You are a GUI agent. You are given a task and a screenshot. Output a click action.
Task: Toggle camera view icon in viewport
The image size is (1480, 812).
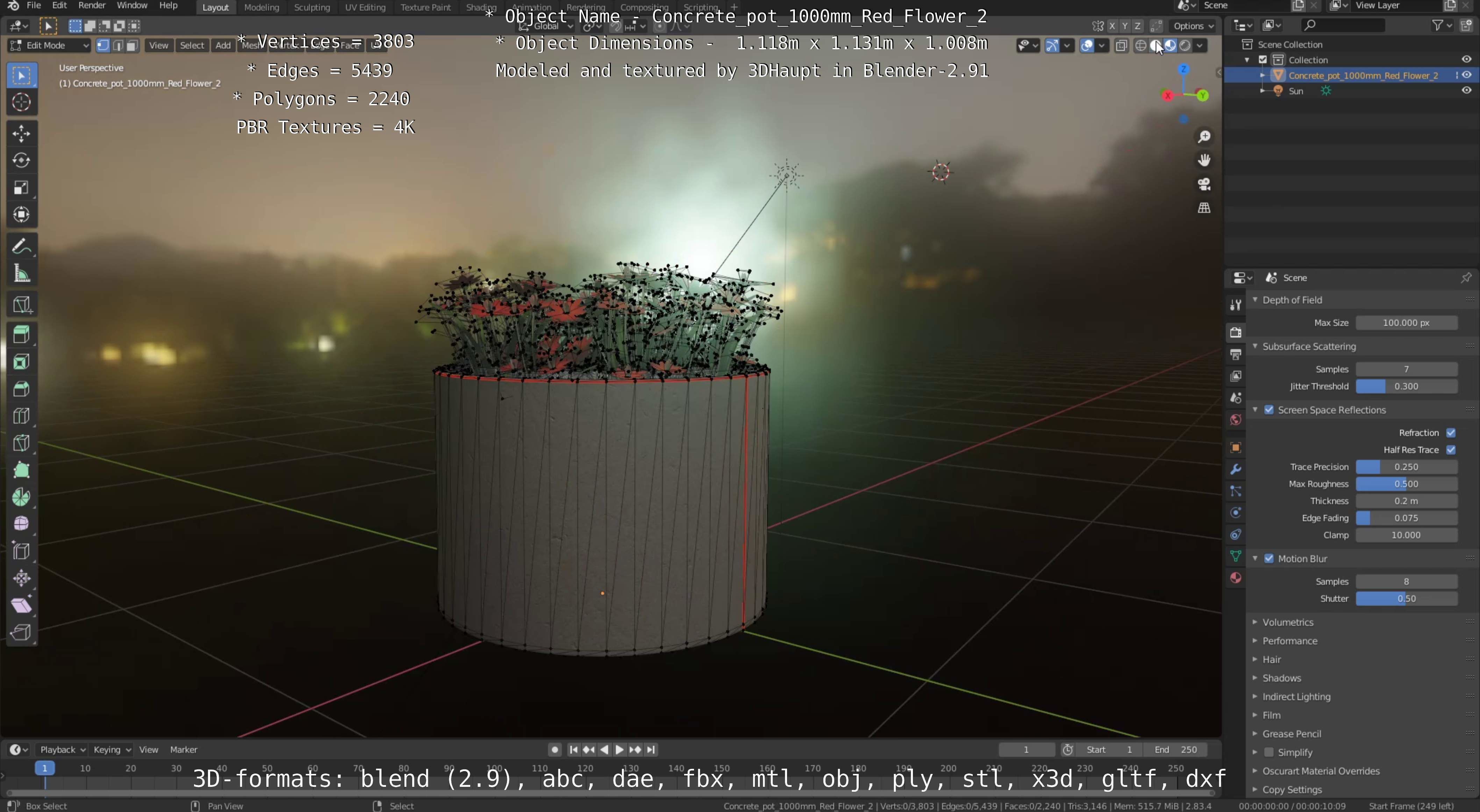(x=1204, y=184)
